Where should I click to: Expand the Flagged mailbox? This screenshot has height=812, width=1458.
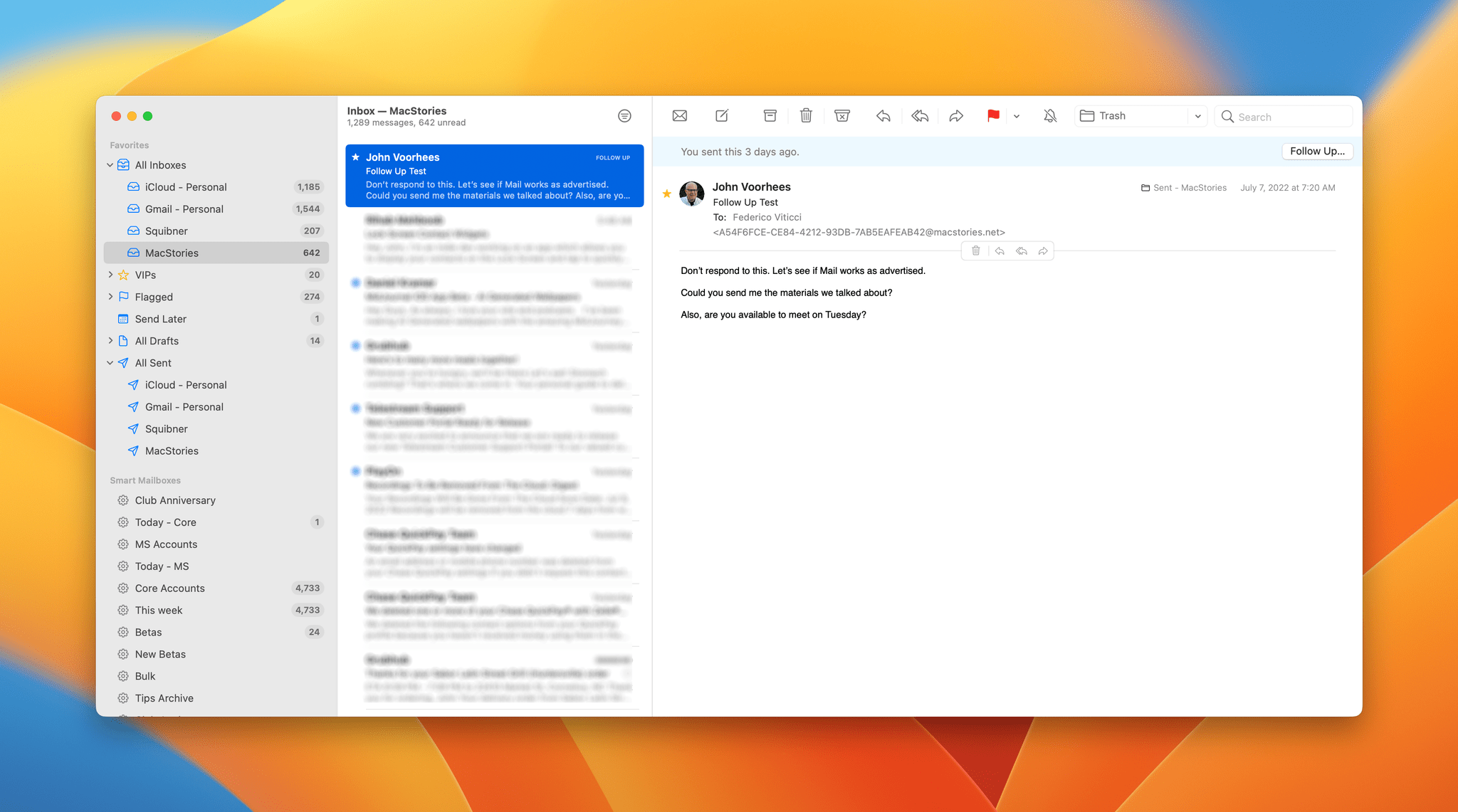110,297
